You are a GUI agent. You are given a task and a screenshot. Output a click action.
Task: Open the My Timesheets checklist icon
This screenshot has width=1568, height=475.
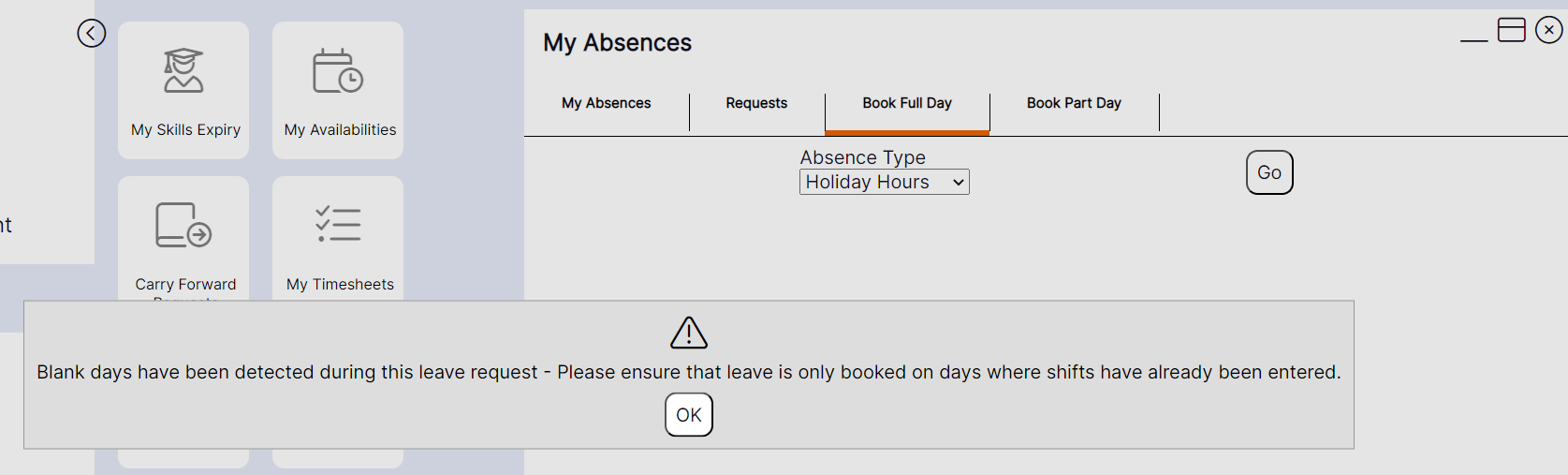[338, 225]
